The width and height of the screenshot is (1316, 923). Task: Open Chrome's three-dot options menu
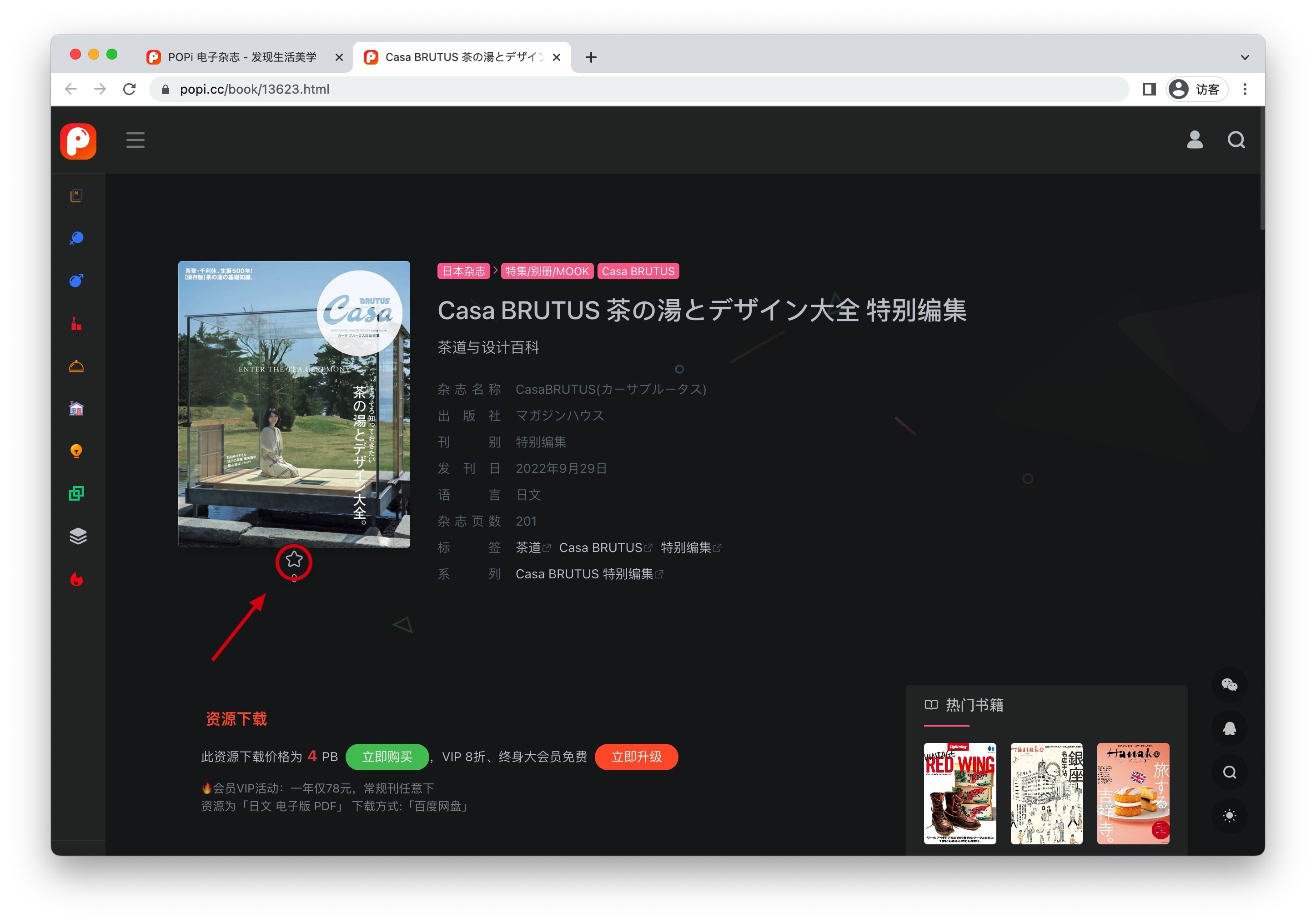point(1245,89)
